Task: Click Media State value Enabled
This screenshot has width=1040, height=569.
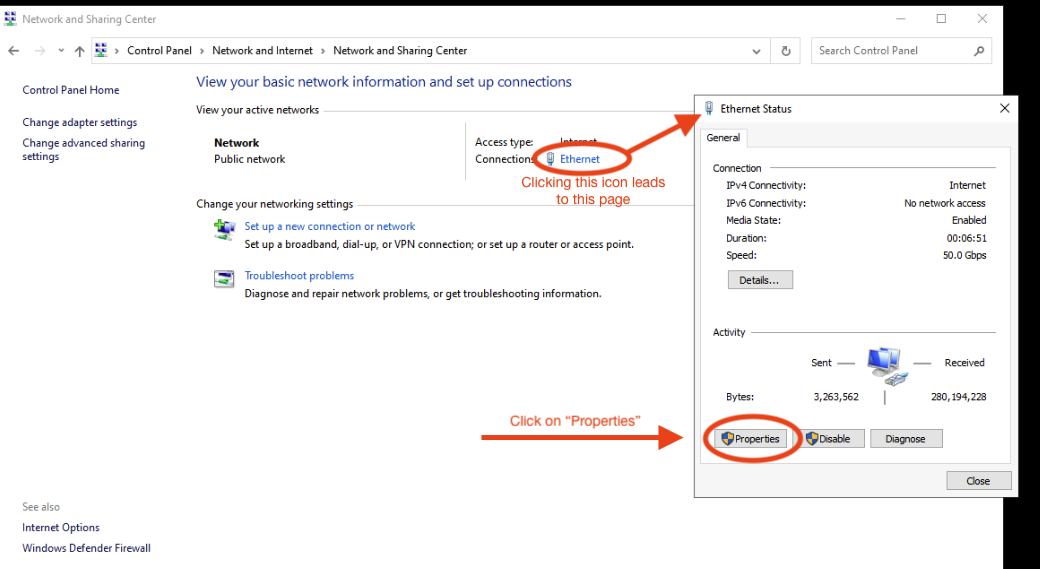Action: [x=969, y=220]
